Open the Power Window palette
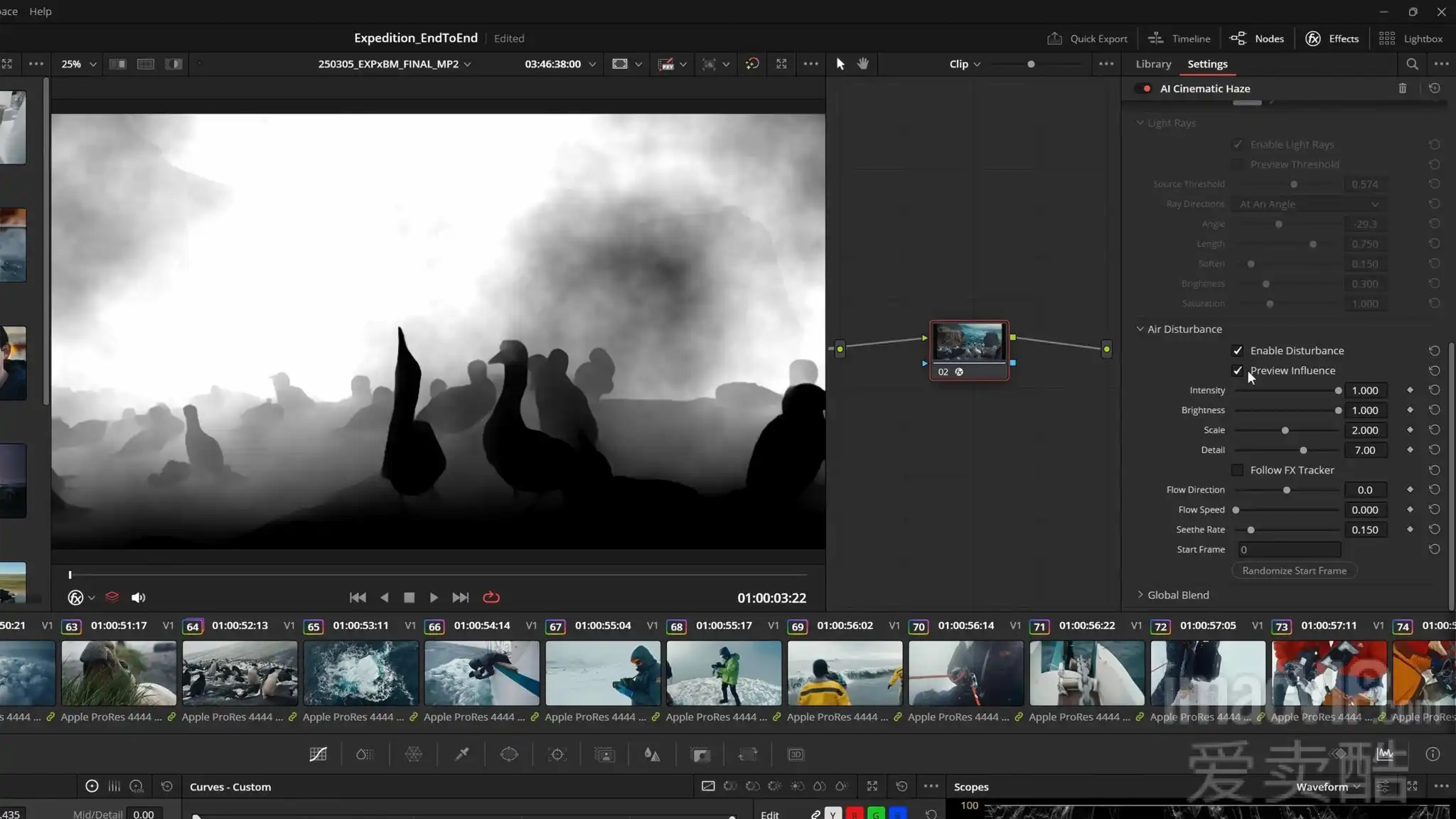 (x=509, y=754)
